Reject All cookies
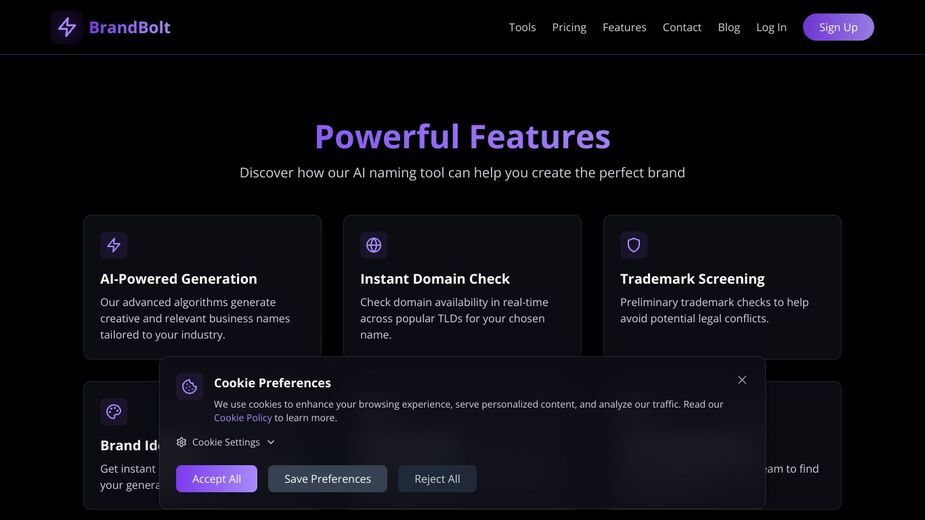 [x=437, y=479]
